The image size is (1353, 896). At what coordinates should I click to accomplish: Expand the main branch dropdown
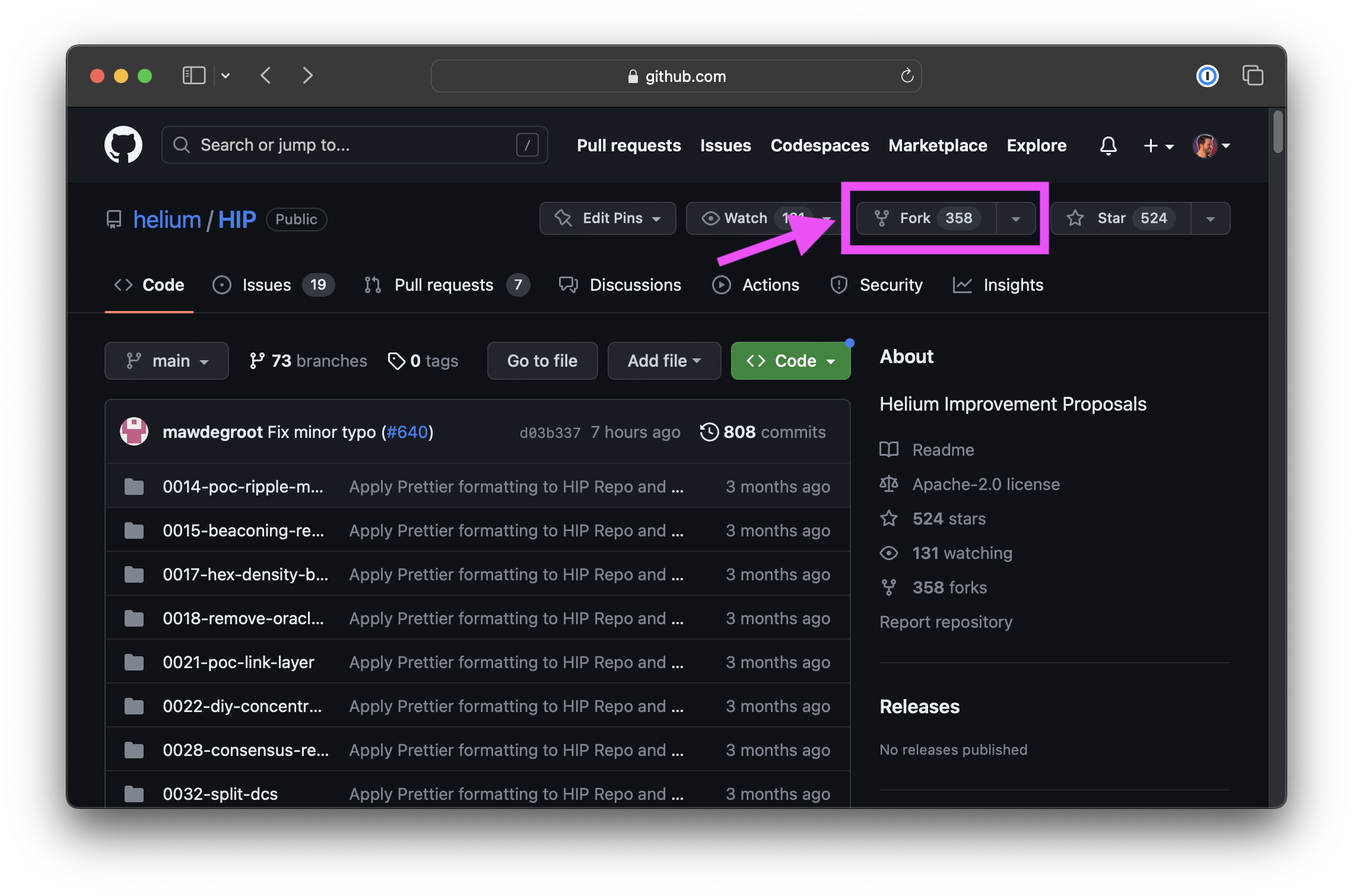click(167, 361)
